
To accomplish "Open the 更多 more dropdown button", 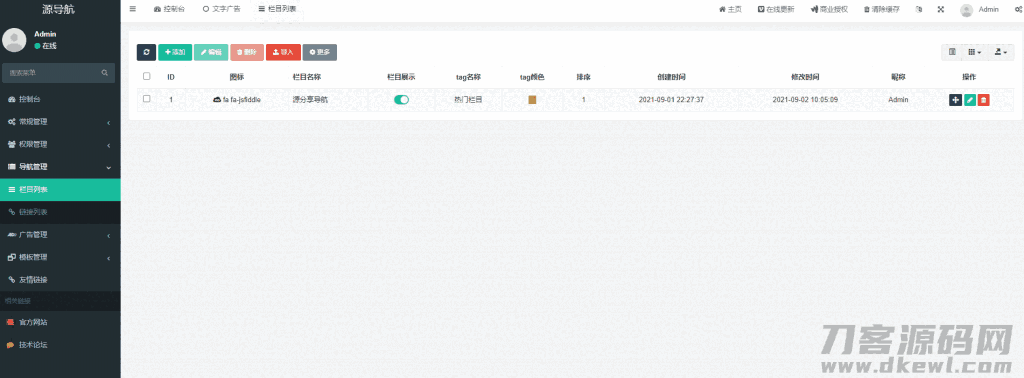I will click(x=319, y=52).
